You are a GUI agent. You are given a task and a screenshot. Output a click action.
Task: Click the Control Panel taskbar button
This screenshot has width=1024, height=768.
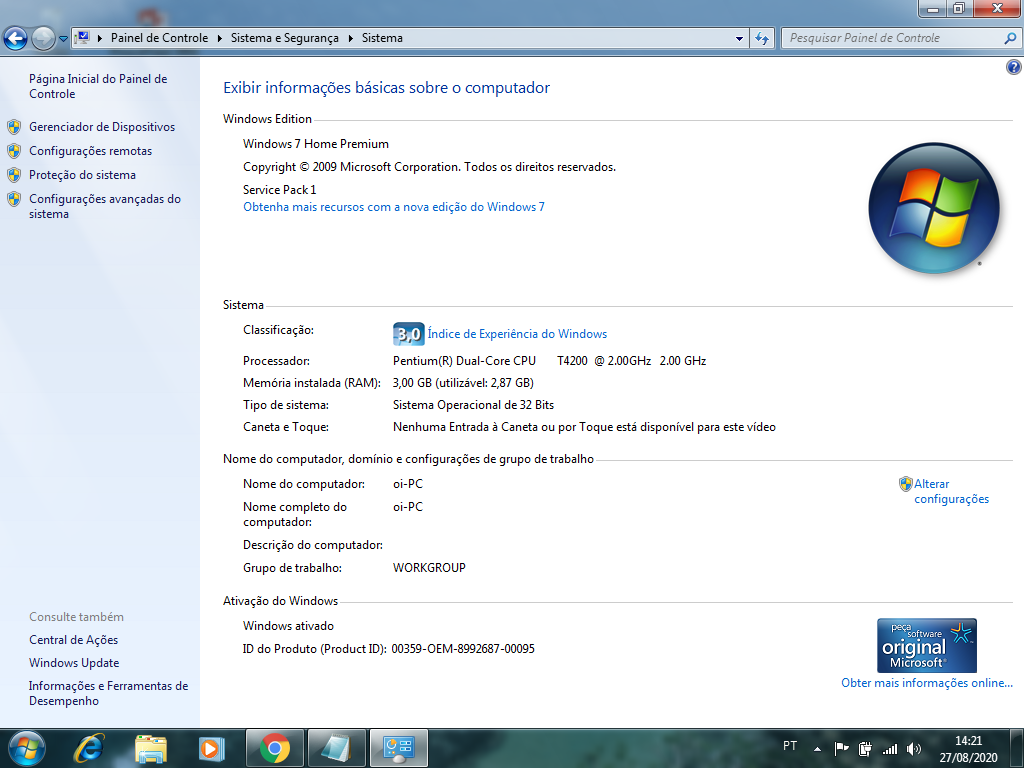tap(399, 748)
